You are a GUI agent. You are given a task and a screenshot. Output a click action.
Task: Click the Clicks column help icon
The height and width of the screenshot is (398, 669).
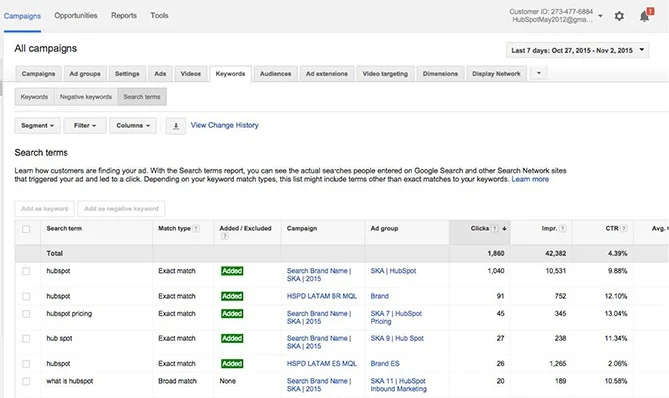click(x=495, y=229)
